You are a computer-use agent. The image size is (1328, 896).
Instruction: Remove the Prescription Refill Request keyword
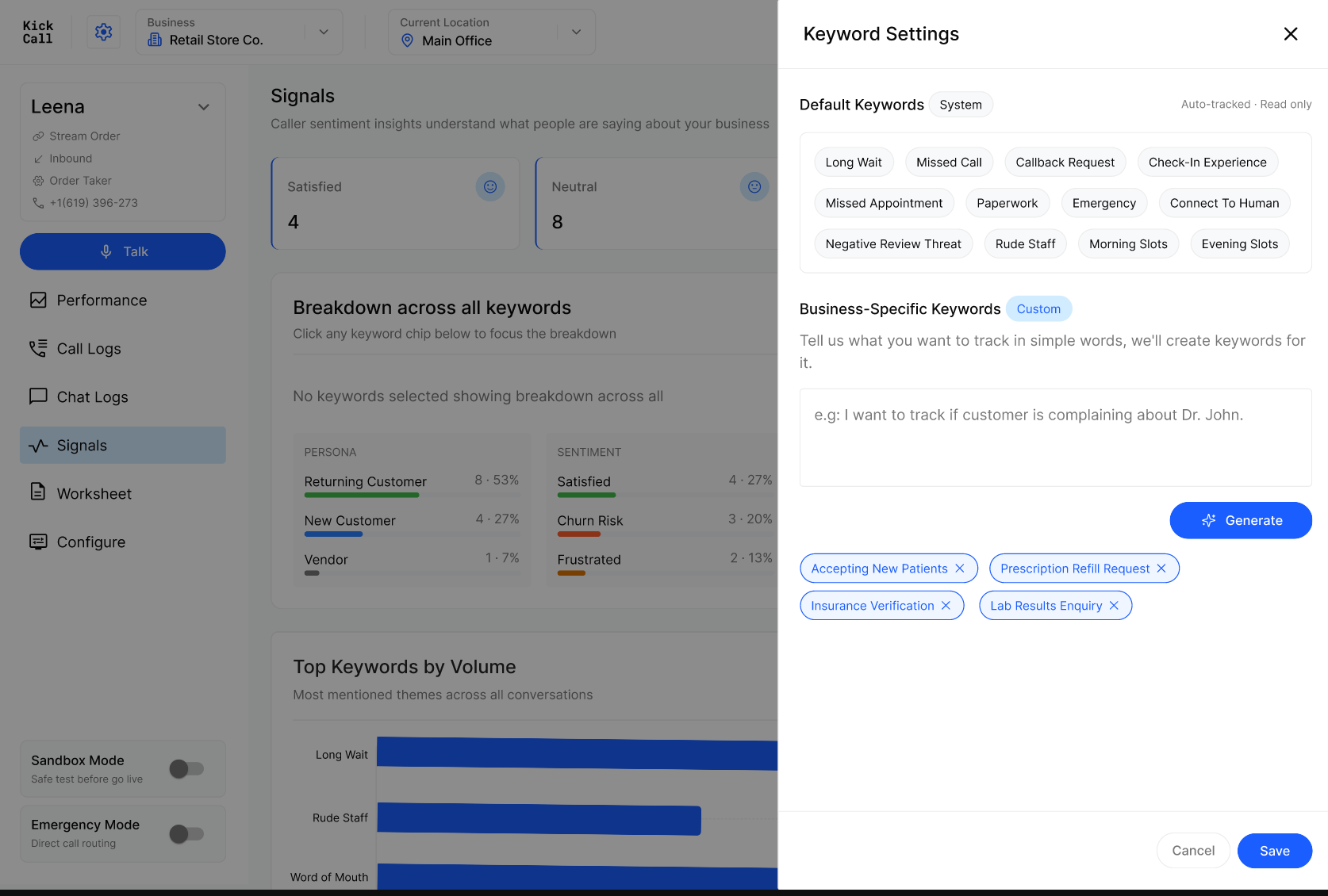click(1161, 569)
